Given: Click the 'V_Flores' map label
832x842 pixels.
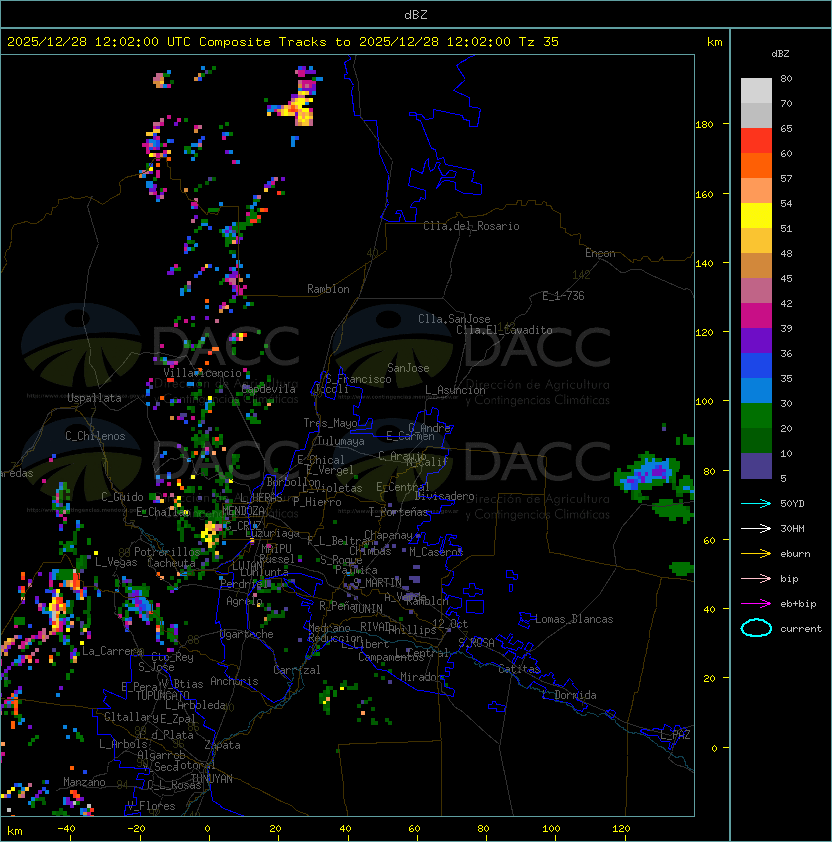Looking at the screenshot, I should tap(151, 806).
